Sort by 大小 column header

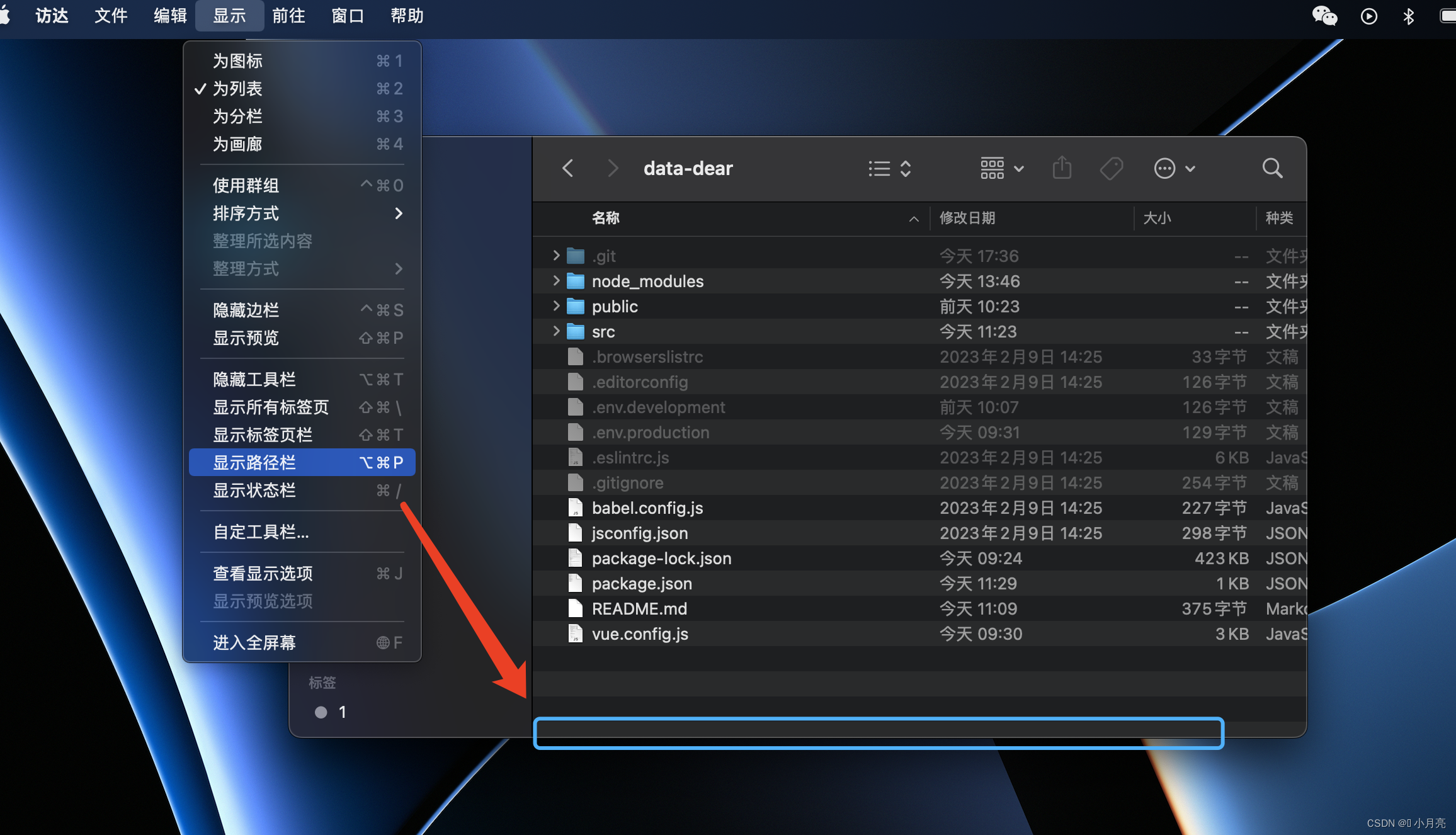click(x=1195, y=218)
